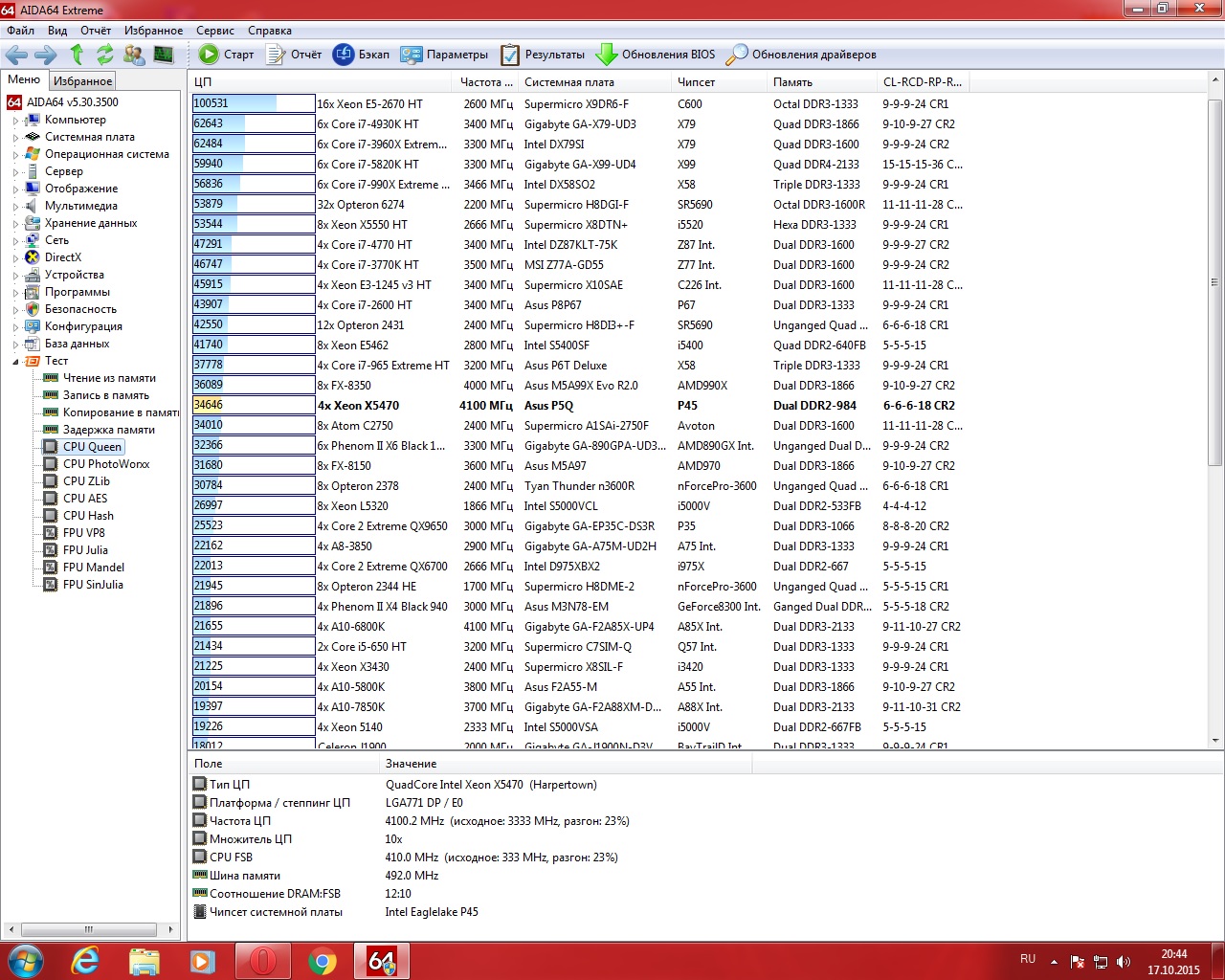Expand the Сервер tree node
This screenshot has width=1225, height=980.
pos(16,172)
